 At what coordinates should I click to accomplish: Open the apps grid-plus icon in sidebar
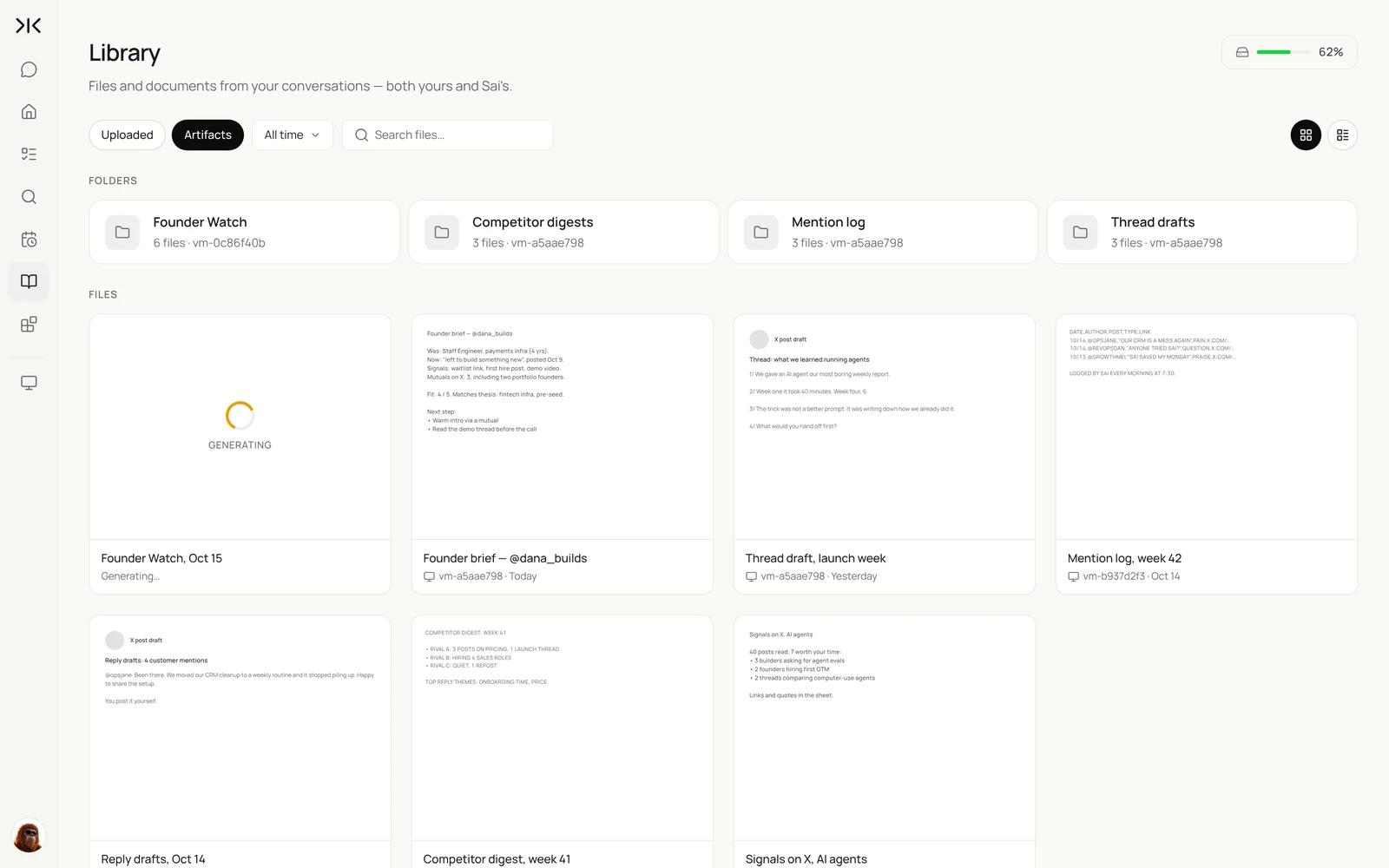point(29,325)
